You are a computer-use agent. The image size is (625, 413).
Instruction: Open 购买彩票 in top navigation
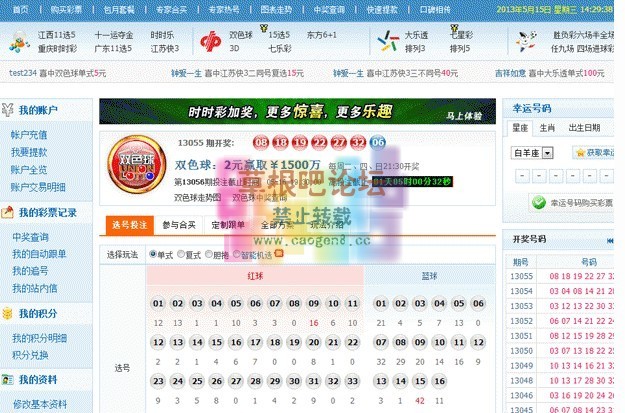tap(66, 9)
